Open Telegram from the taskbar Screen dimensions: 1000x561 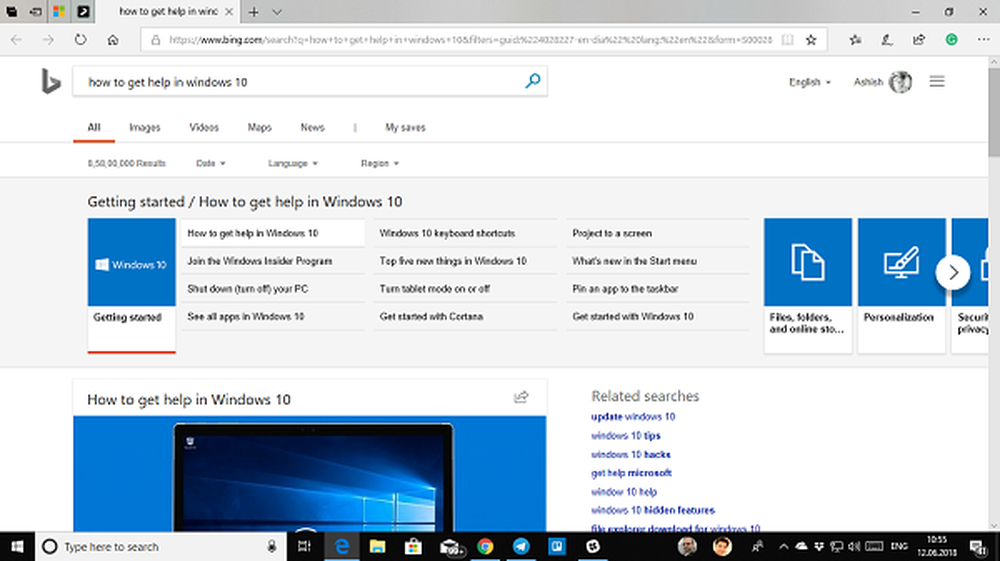(x=521, y=547)
